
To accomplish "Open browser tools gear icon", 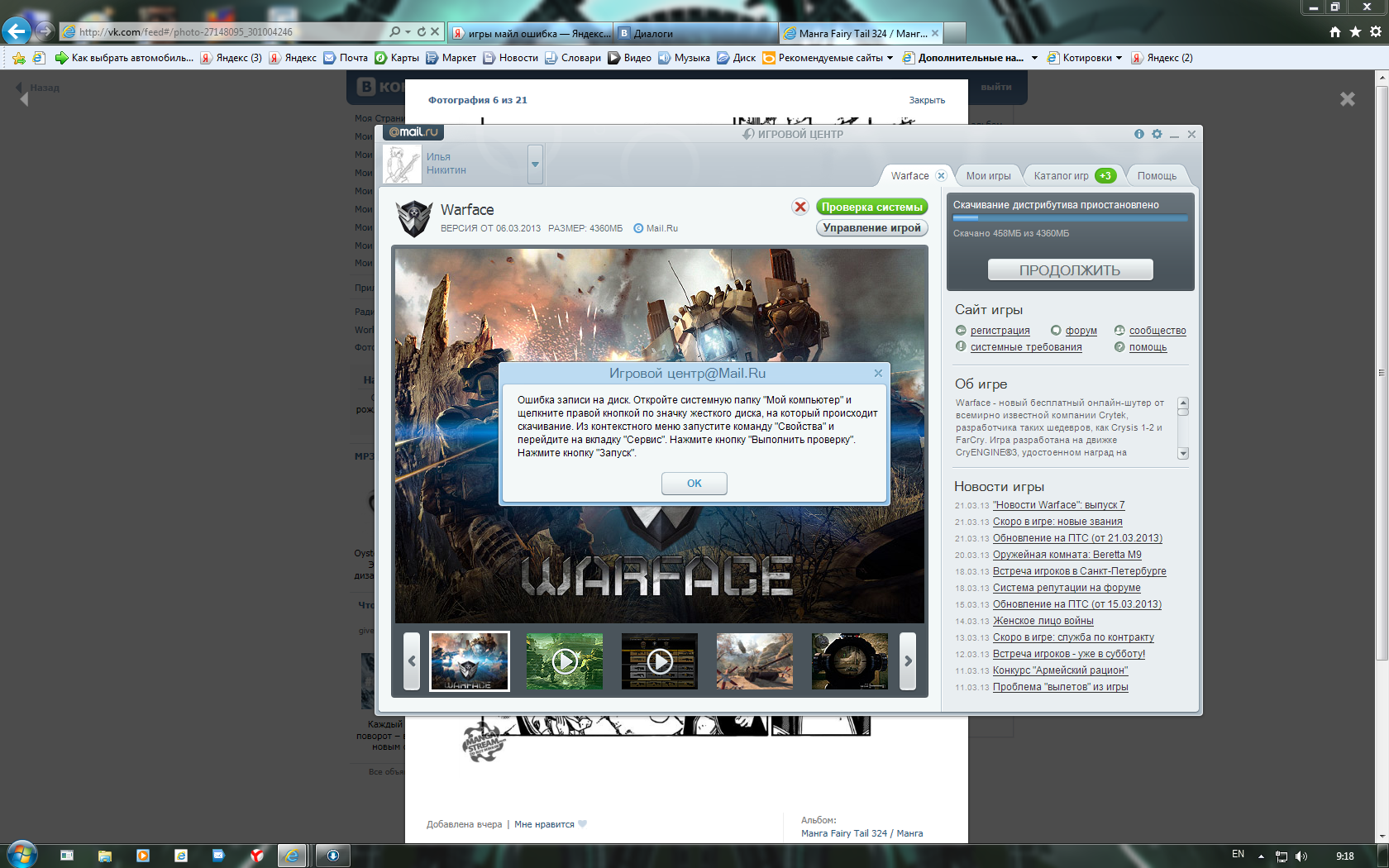I will click(x=1376, y=31).
